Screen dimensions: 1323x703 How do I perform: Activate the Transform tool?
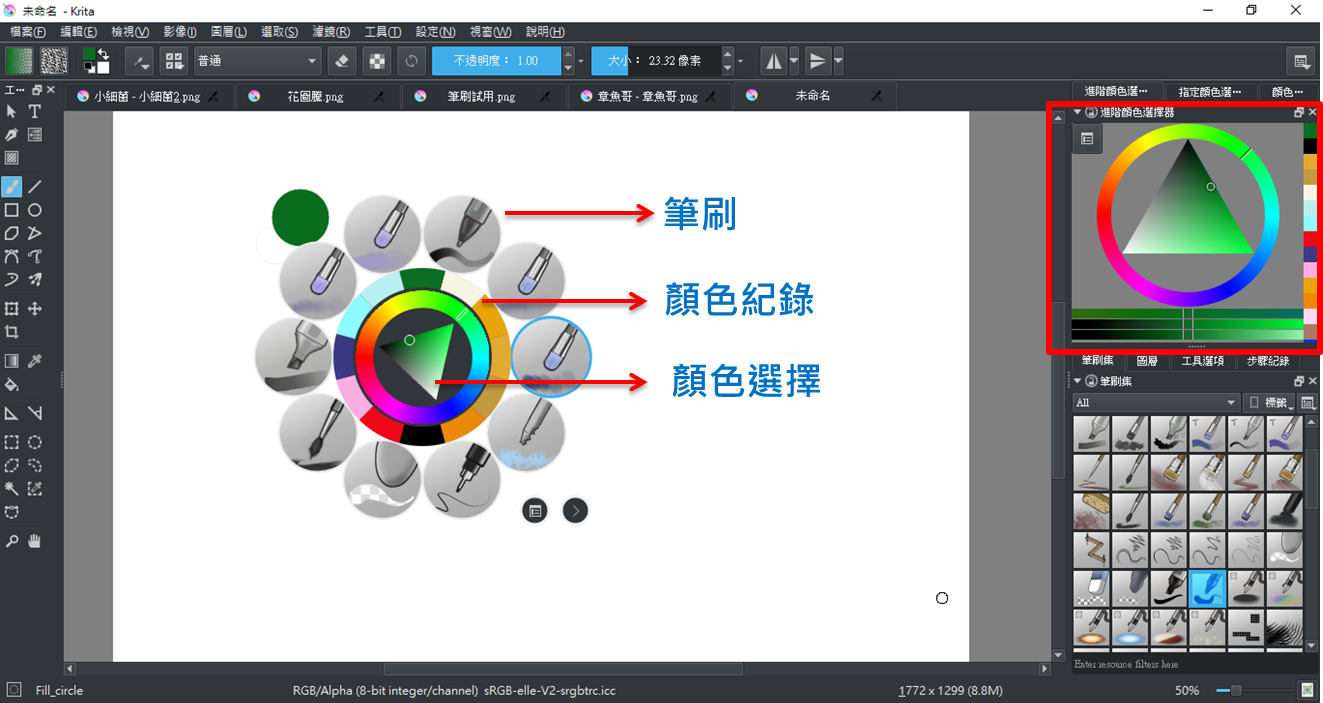(12, 309)
